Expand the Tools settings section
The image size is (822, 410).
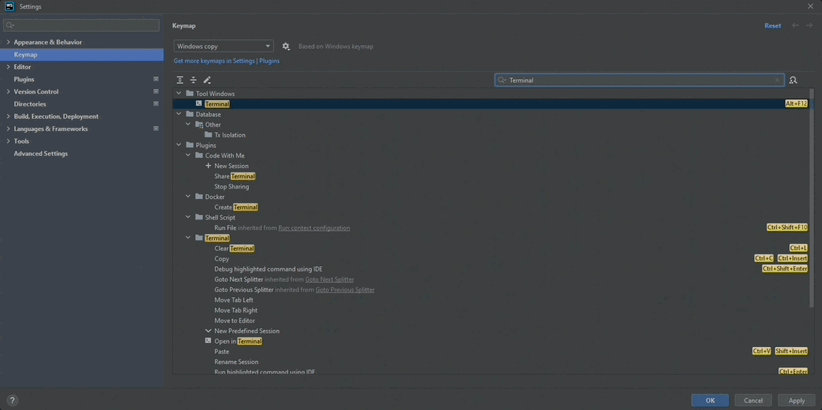(x=8, y=141)
